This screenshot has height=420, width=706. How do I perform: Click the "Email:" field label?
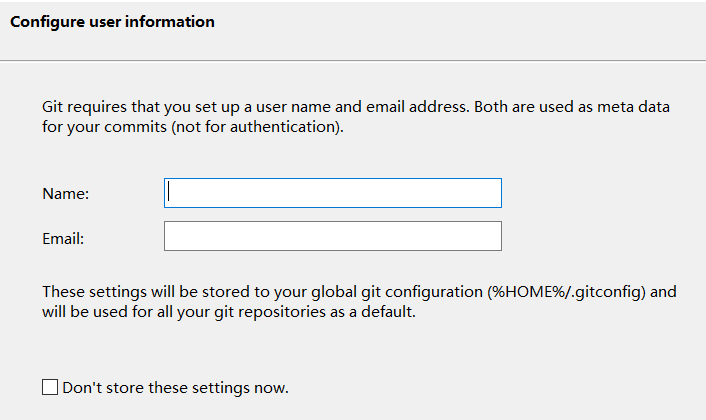[63, 238]
